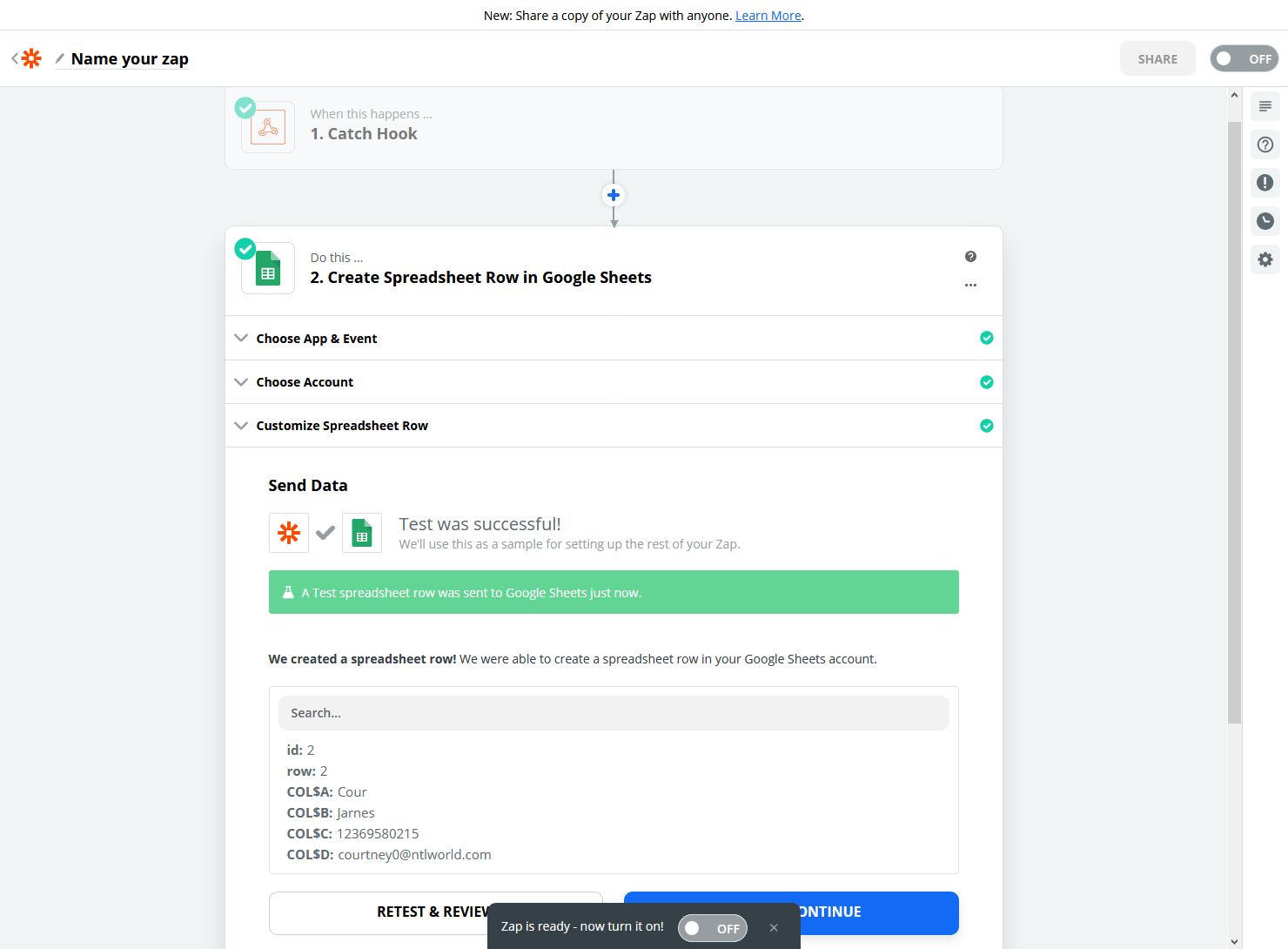Expand Choose App & Event section

pos(614,338)
